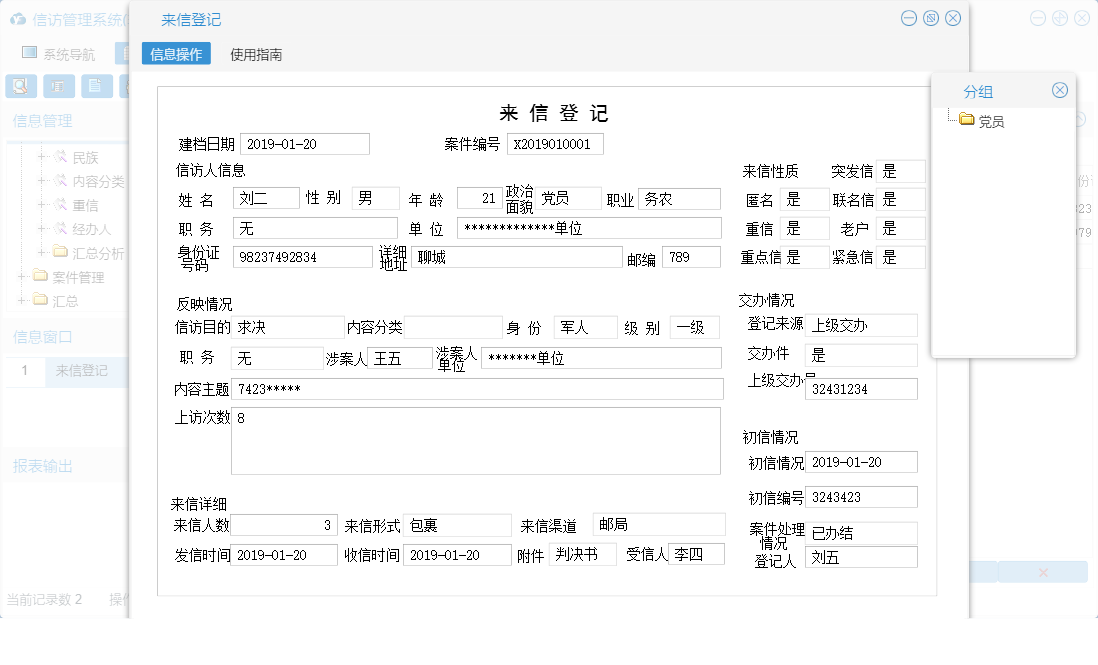Select the 信息操作 tab

point(175,54)
